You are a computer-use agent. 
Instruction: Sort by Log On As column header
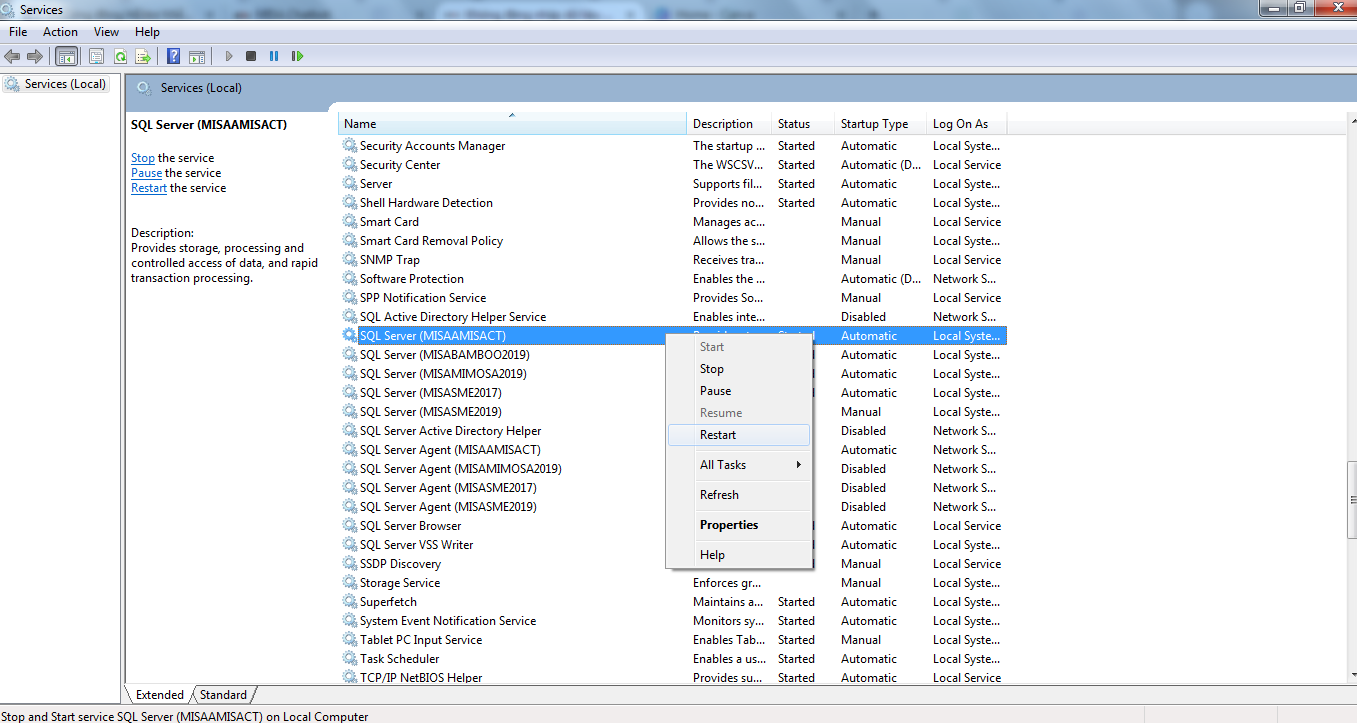click(967, 124)
